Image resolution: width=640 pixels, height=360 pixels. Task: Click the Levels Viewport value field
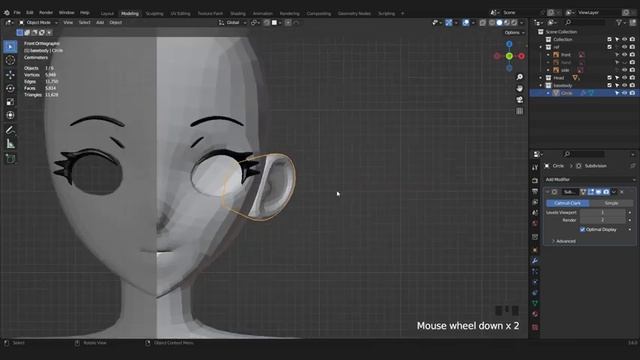[602, 213]
